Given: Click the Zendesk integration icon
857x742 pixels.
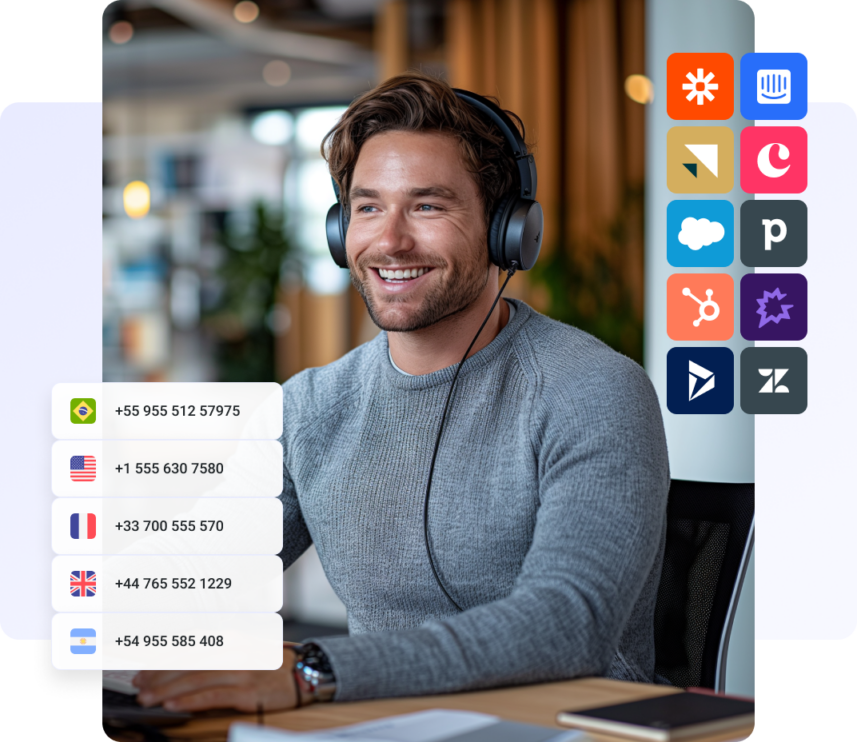Looking at the screenshot, I should tap(773, 381).
